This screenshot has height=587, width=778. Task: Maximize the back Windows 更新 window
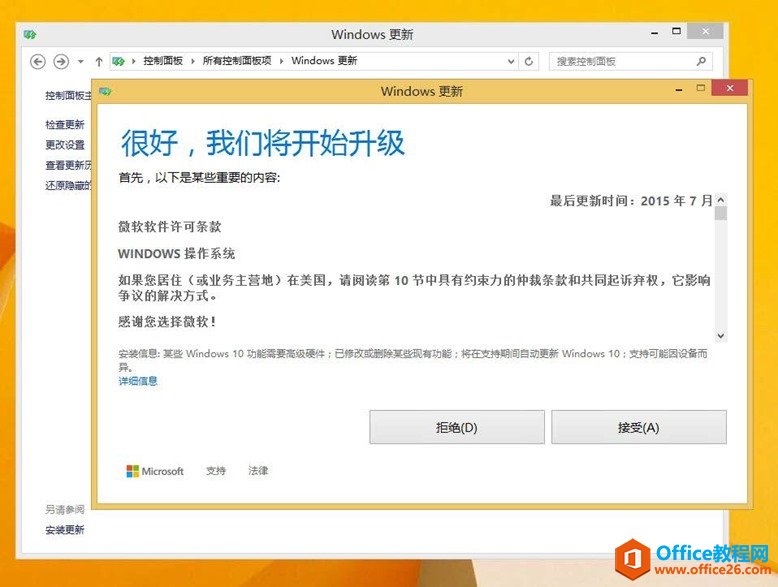pos(676,31)
